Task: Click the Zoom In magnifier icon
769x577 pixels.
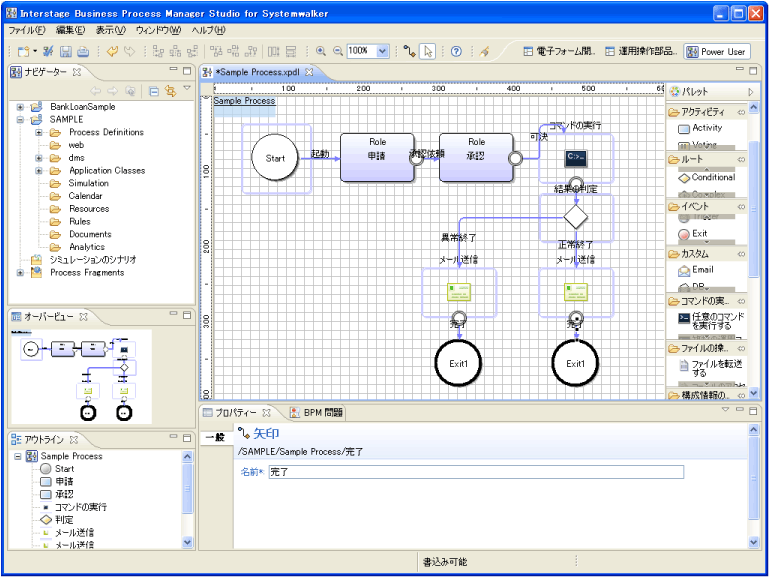Action: (321, 51)
